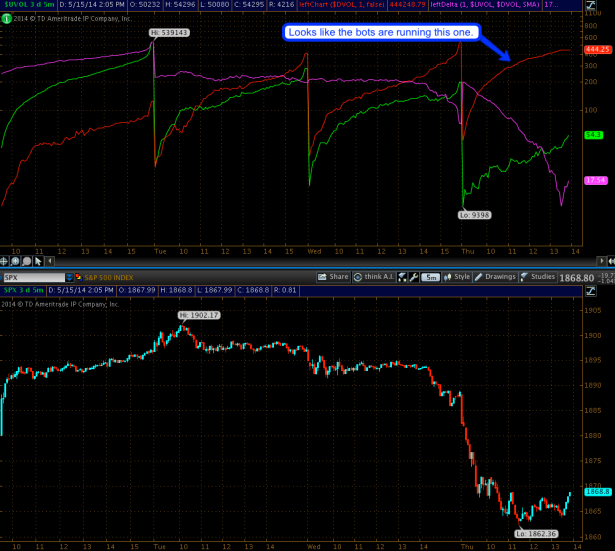
Task: Click the Tue label on lower chart axis
Action: tap(159, 546)
